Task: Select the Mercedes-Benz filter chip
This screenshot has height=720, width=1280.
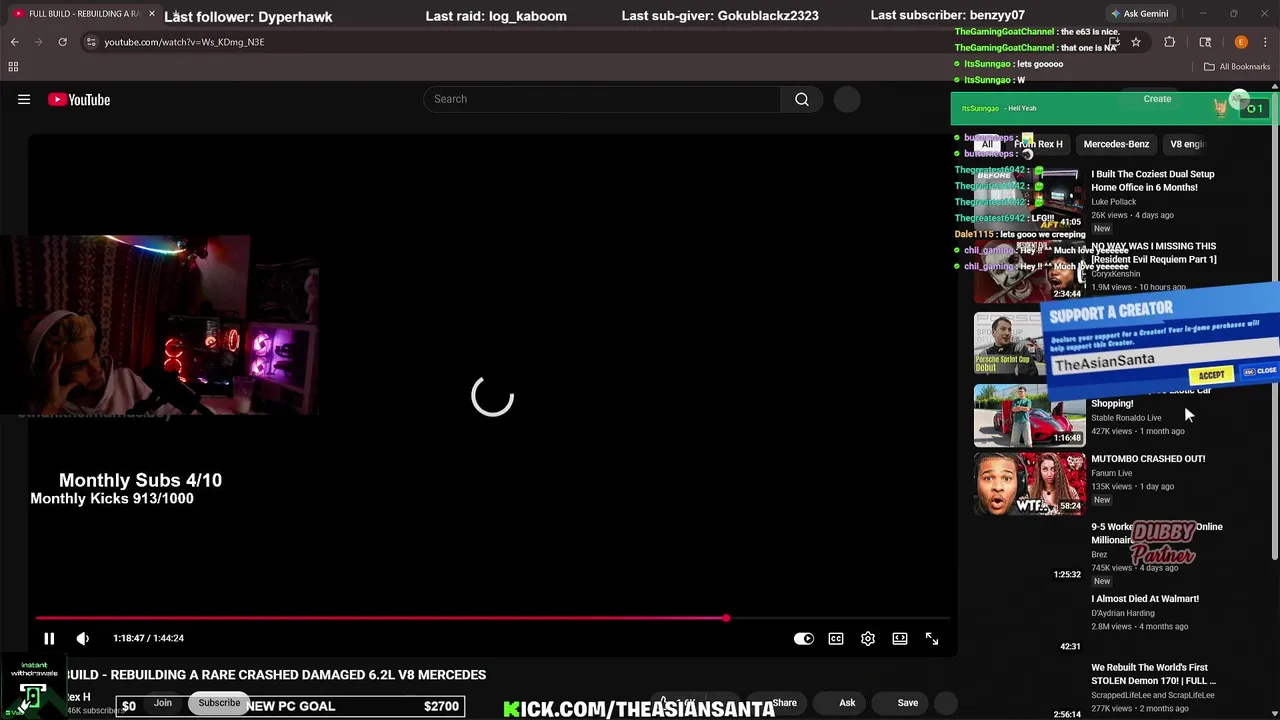Action: (x=1116, y=144)
